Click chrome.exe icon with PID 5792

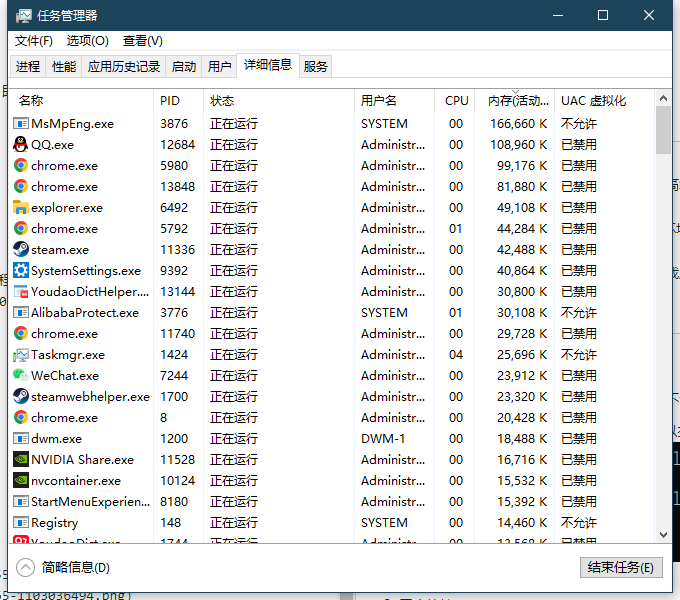click(x=20, y=228)
